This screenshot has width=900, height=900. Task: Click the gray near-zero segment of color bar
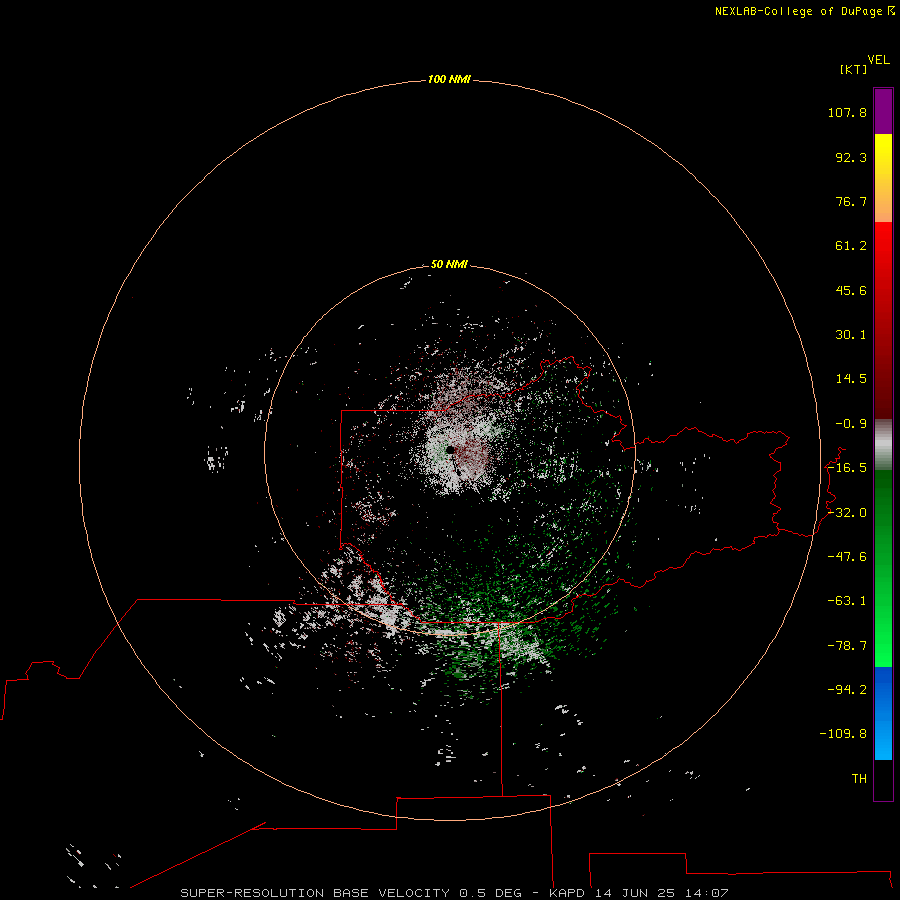click(x=883, y=445)
